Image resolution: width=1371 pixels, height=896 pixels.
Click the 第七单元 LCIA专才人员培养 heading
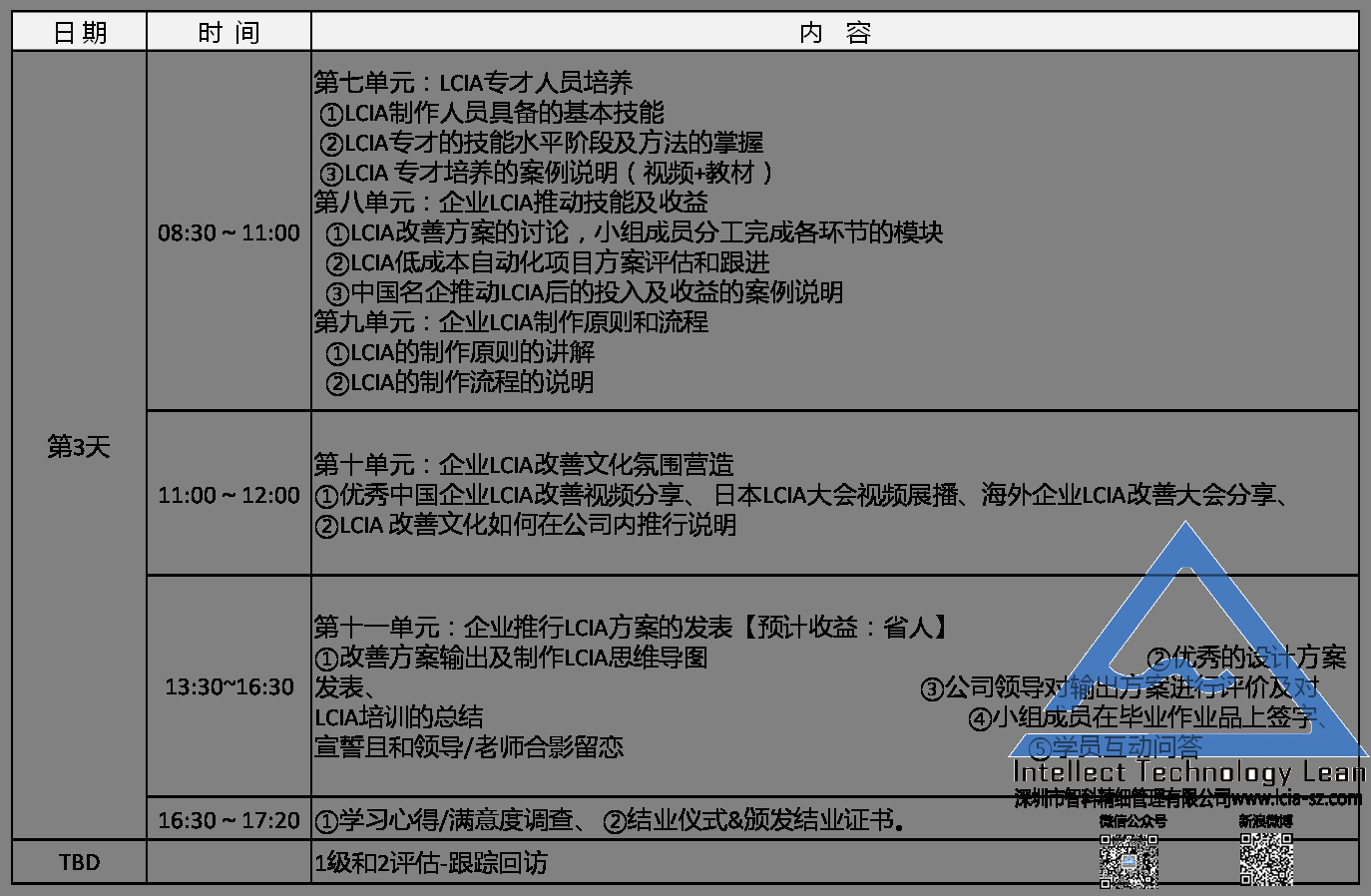473,82
